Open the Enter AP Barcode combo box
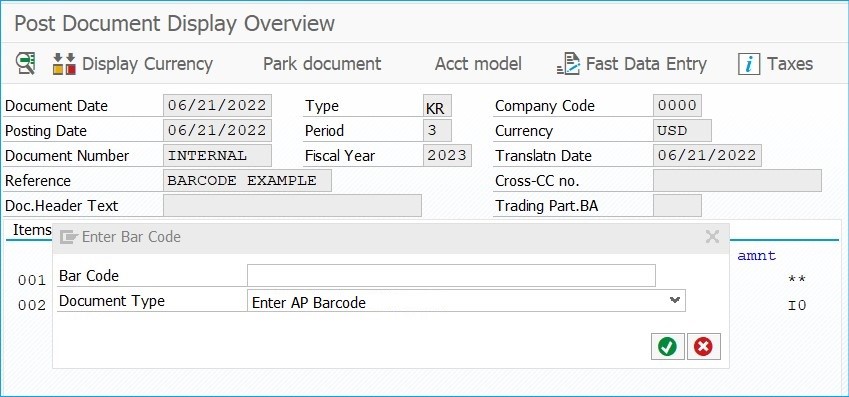Viewport: 849px width, 397px height. 466,301
